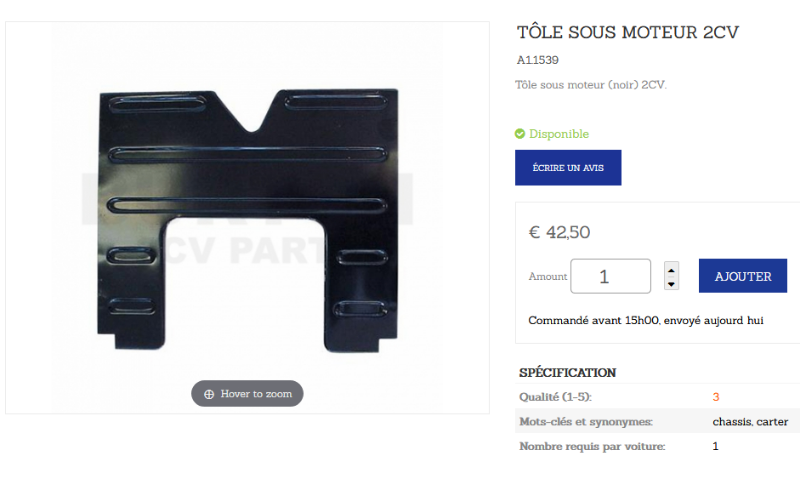Click the green Disponible checkmark icon

coord(519,134)
